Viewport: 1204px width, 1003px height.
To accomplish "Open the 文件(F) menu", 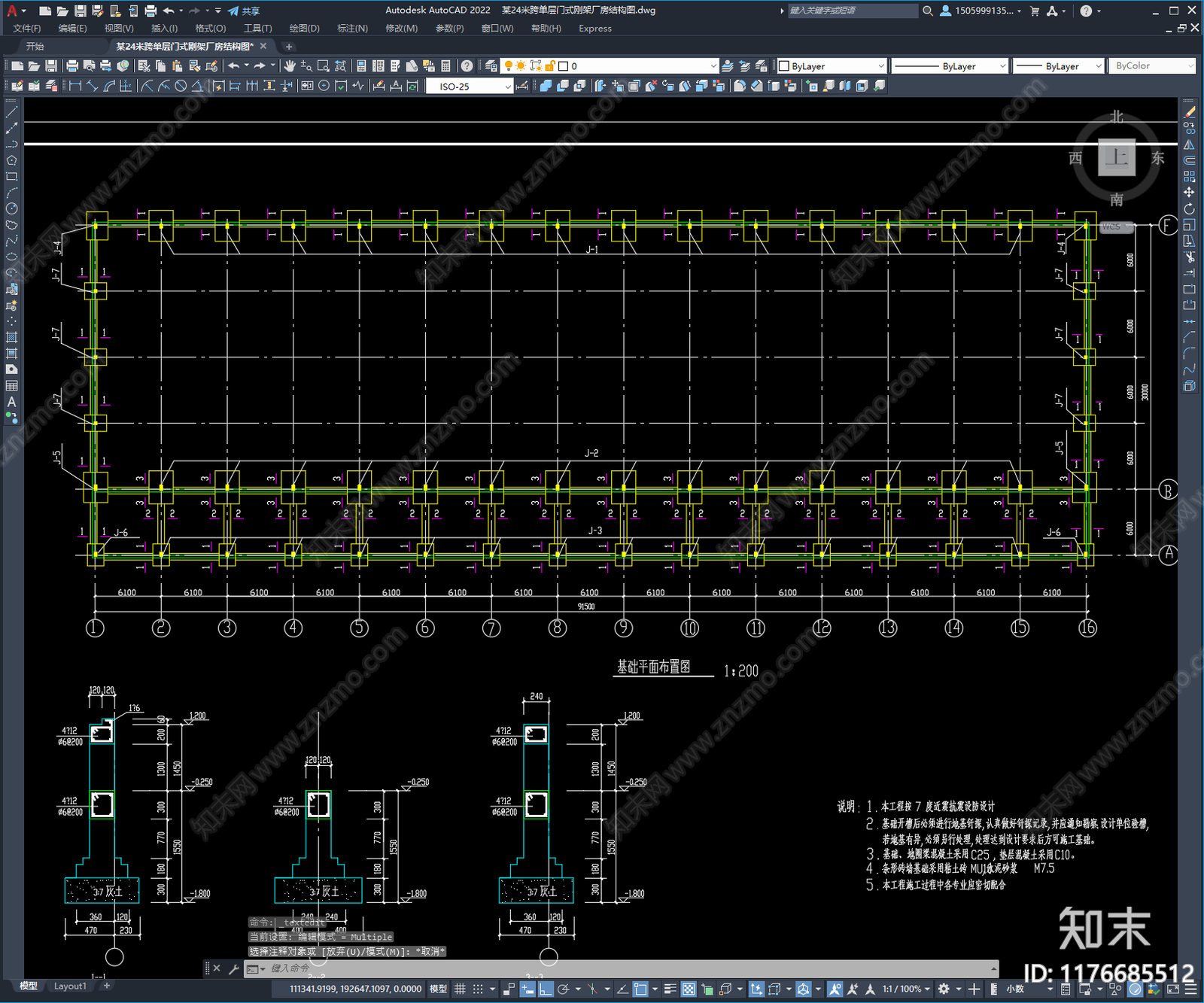I will click(27, 29).
